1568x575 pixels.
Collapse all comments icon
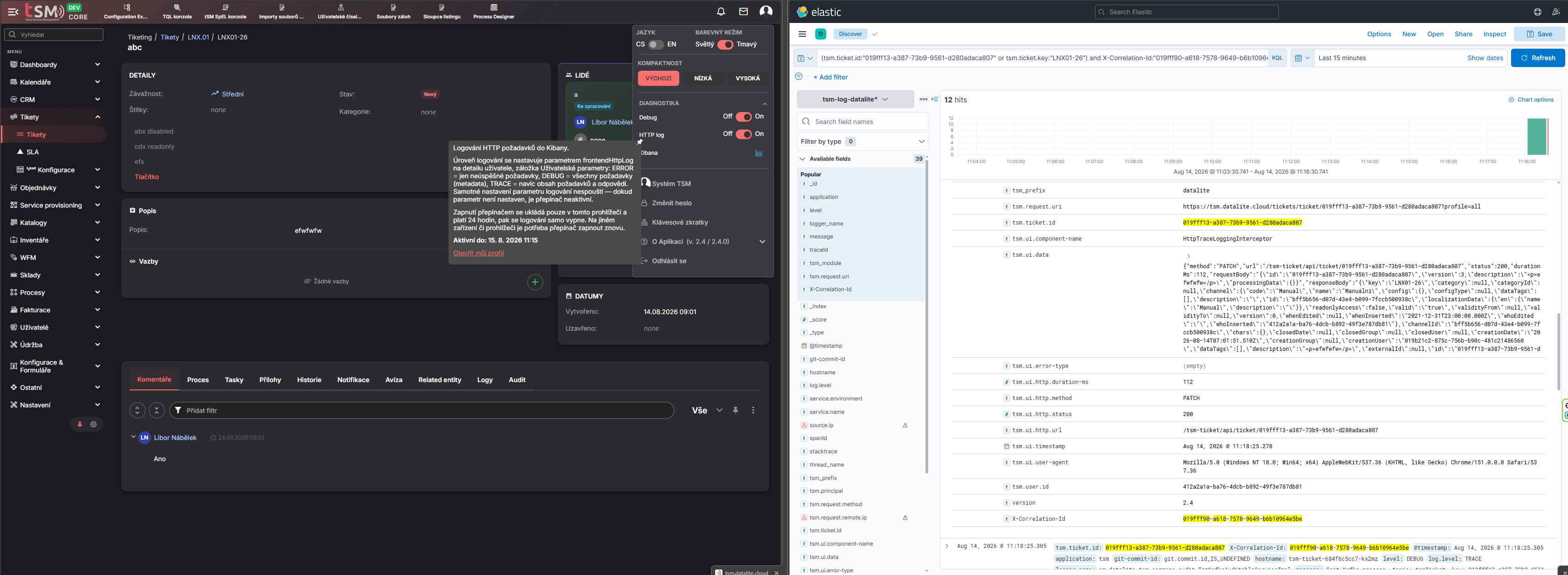[157, 411]
